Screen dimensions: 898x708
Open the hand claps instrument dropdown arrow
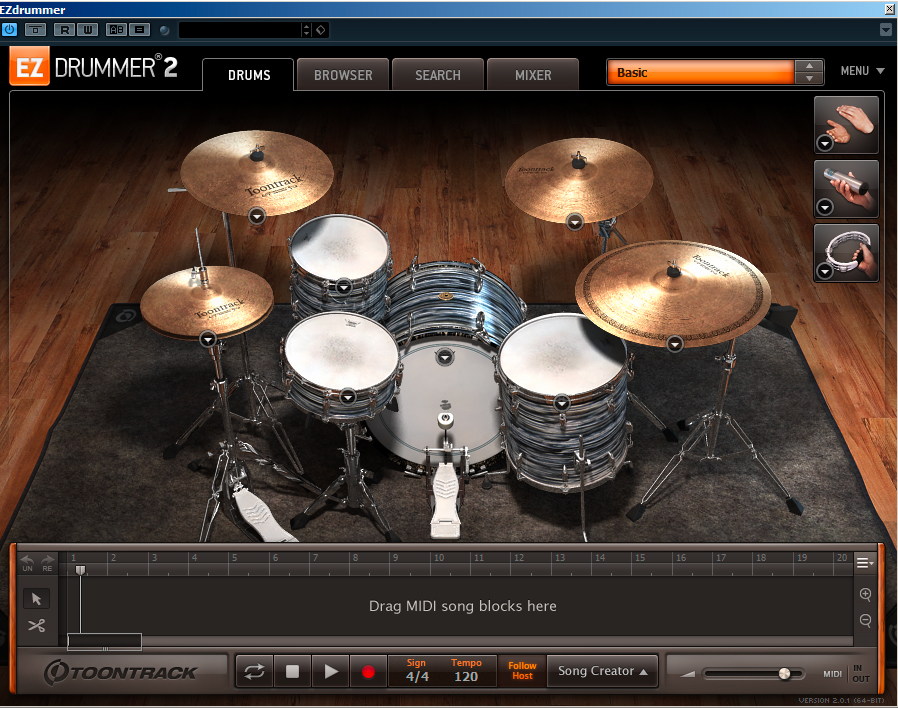click(825, 143)
